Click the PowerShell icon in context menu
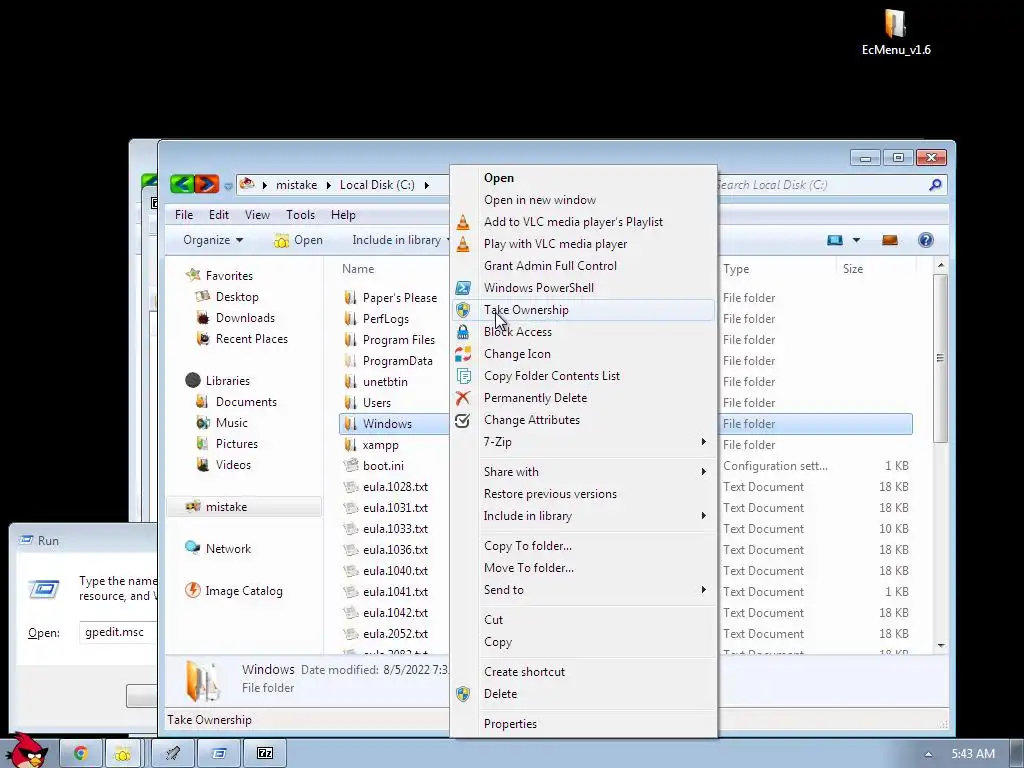 coord(463,288)
